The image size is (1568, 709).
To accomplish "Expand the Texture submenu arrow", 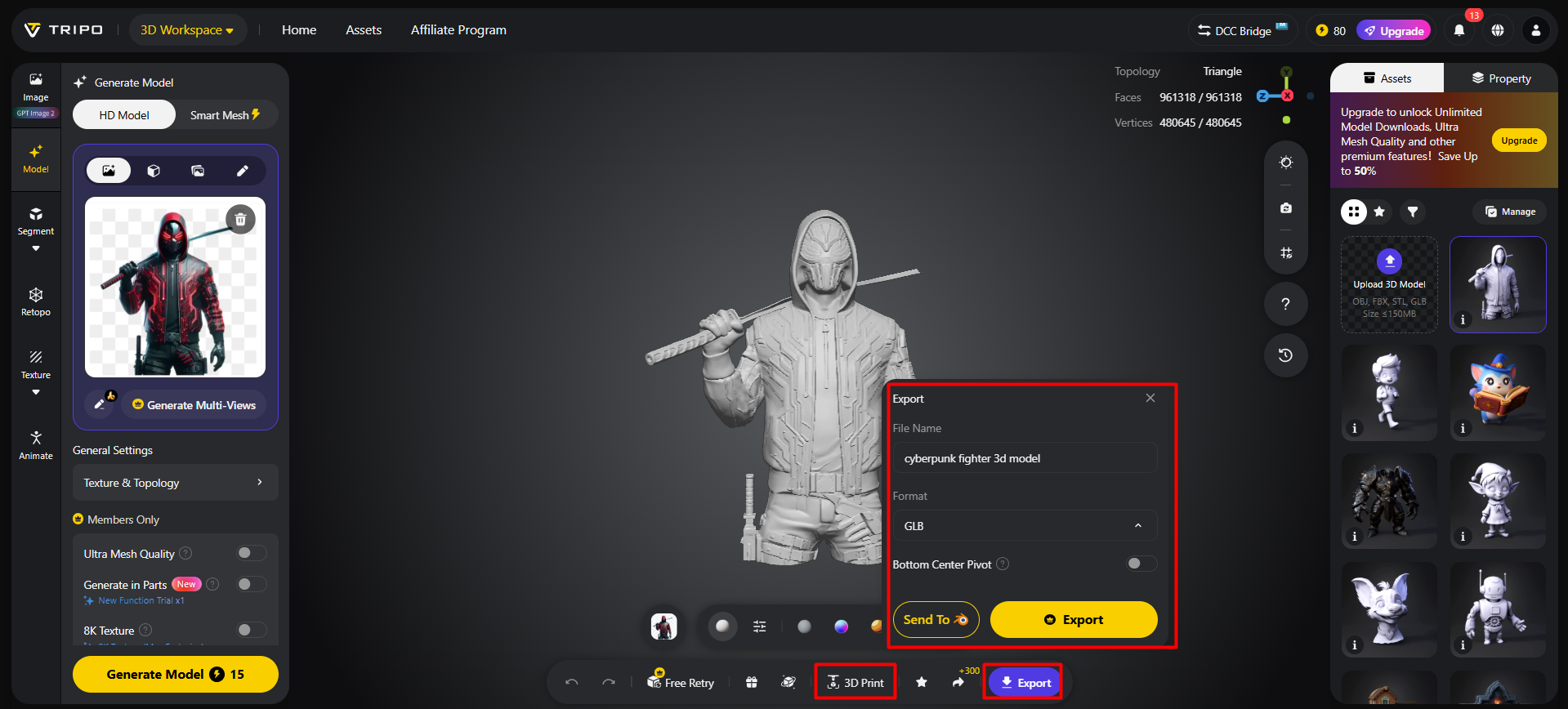I will (x=36, y=392).
